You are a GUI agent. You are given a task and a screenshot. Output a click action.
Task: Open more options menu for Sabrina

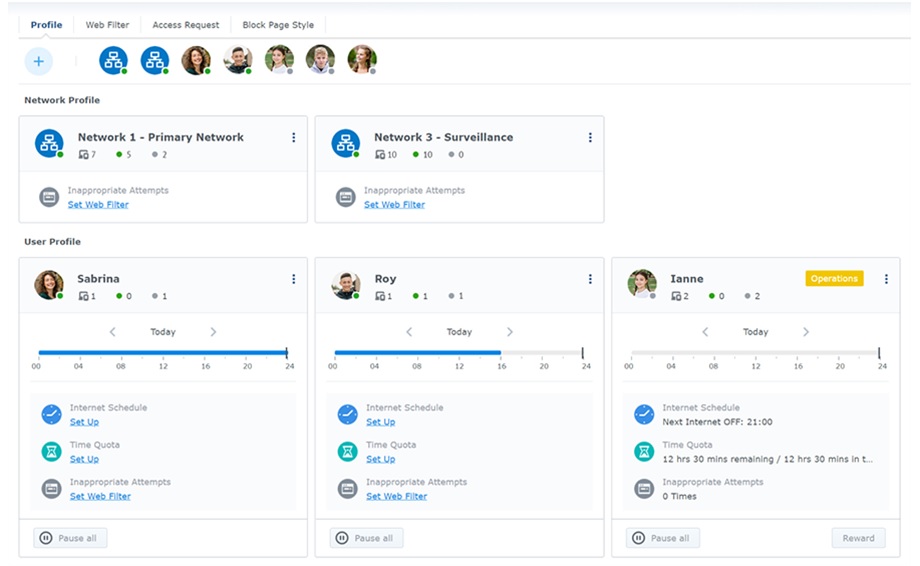pyautogui.click(x=293, y=279)
